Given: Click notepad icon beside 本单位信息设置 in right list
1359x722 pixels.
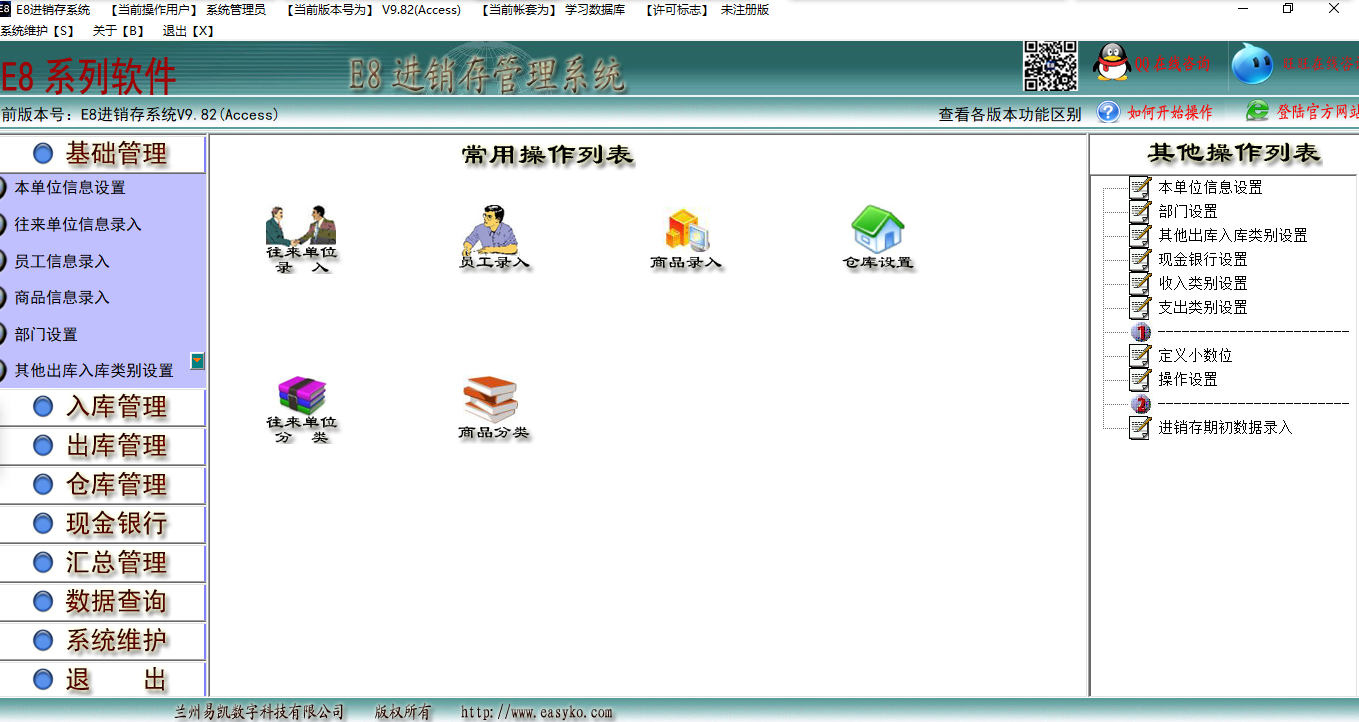Looking at the screenshot, I should pyautogui.click(x=1140, y=187).
